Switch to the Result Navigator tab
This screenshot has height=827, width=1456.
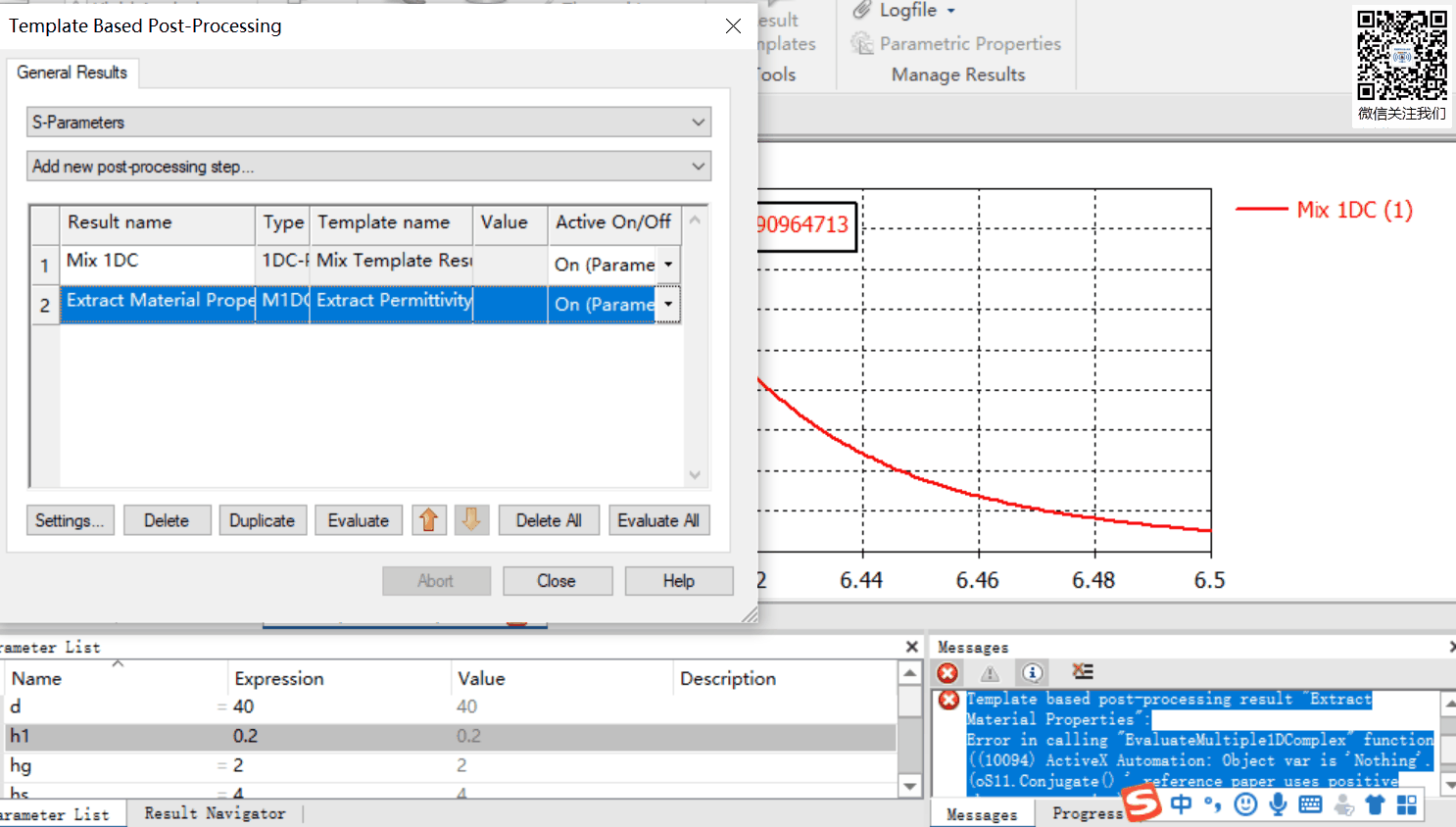[215, 813]
